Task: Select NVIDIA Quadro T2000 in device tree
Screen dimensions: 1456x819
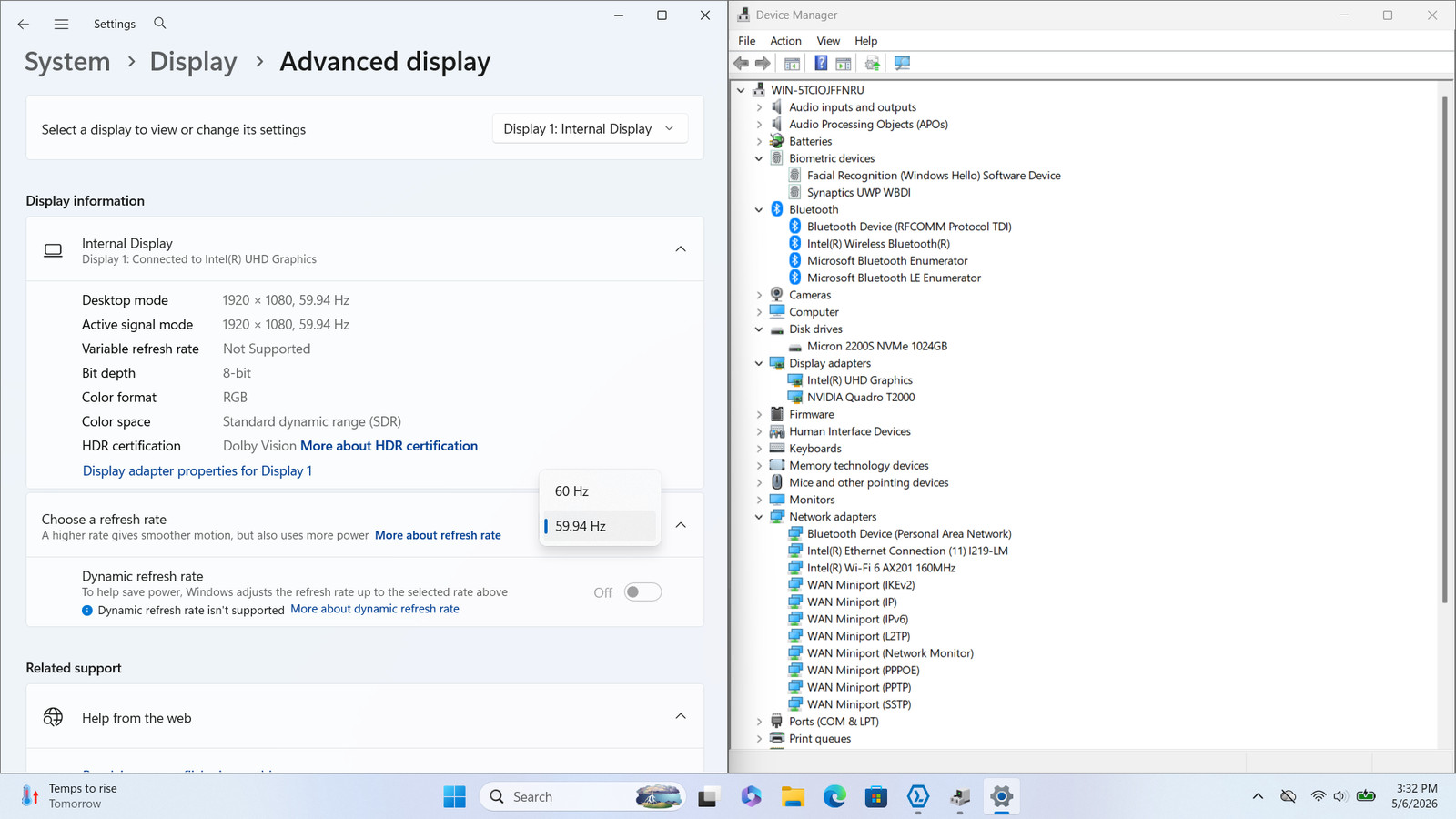Action: 861,398
